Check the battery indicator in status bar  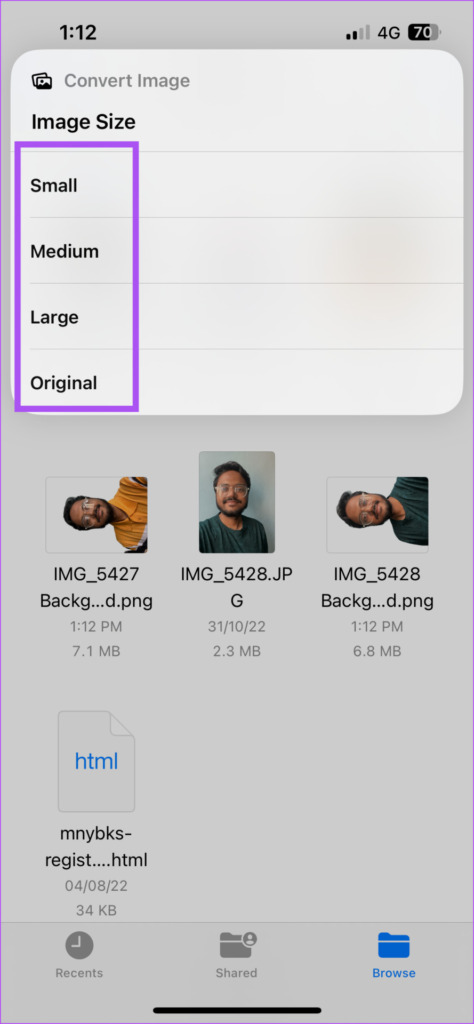click(x=425, y=32)
